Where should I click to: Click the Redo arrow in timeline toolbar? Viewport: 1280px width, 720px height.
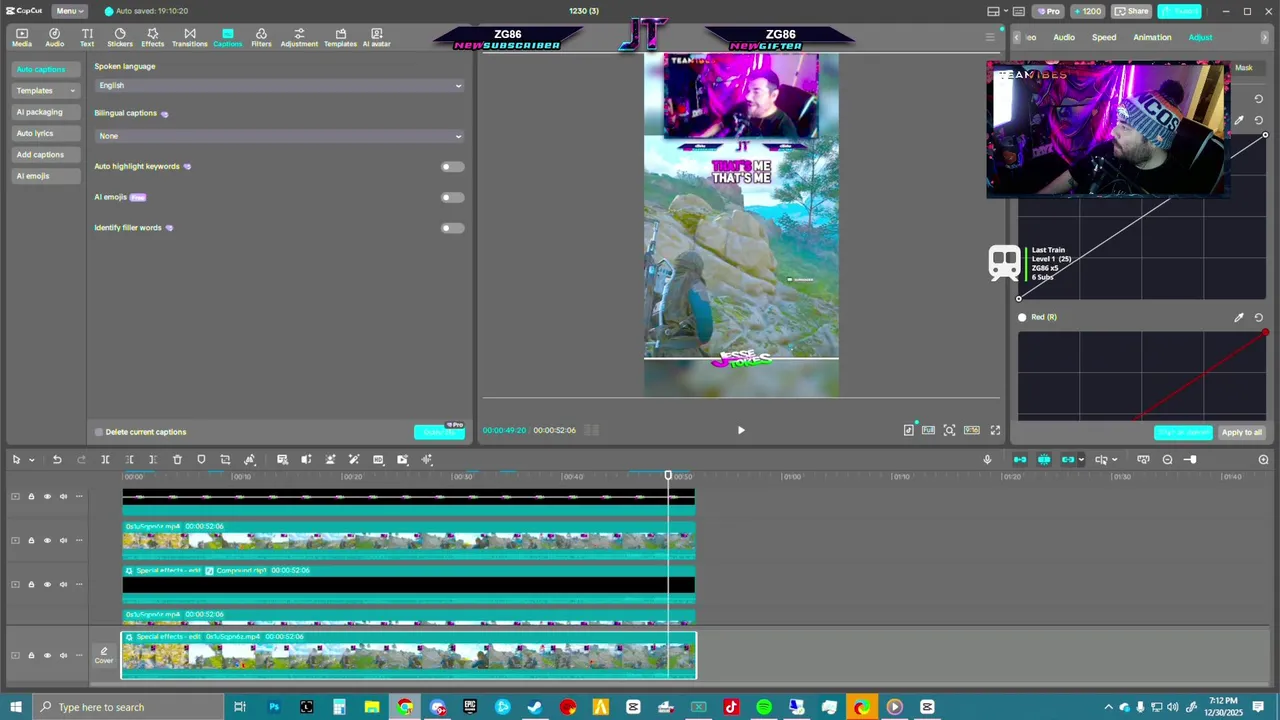(81, 460)
